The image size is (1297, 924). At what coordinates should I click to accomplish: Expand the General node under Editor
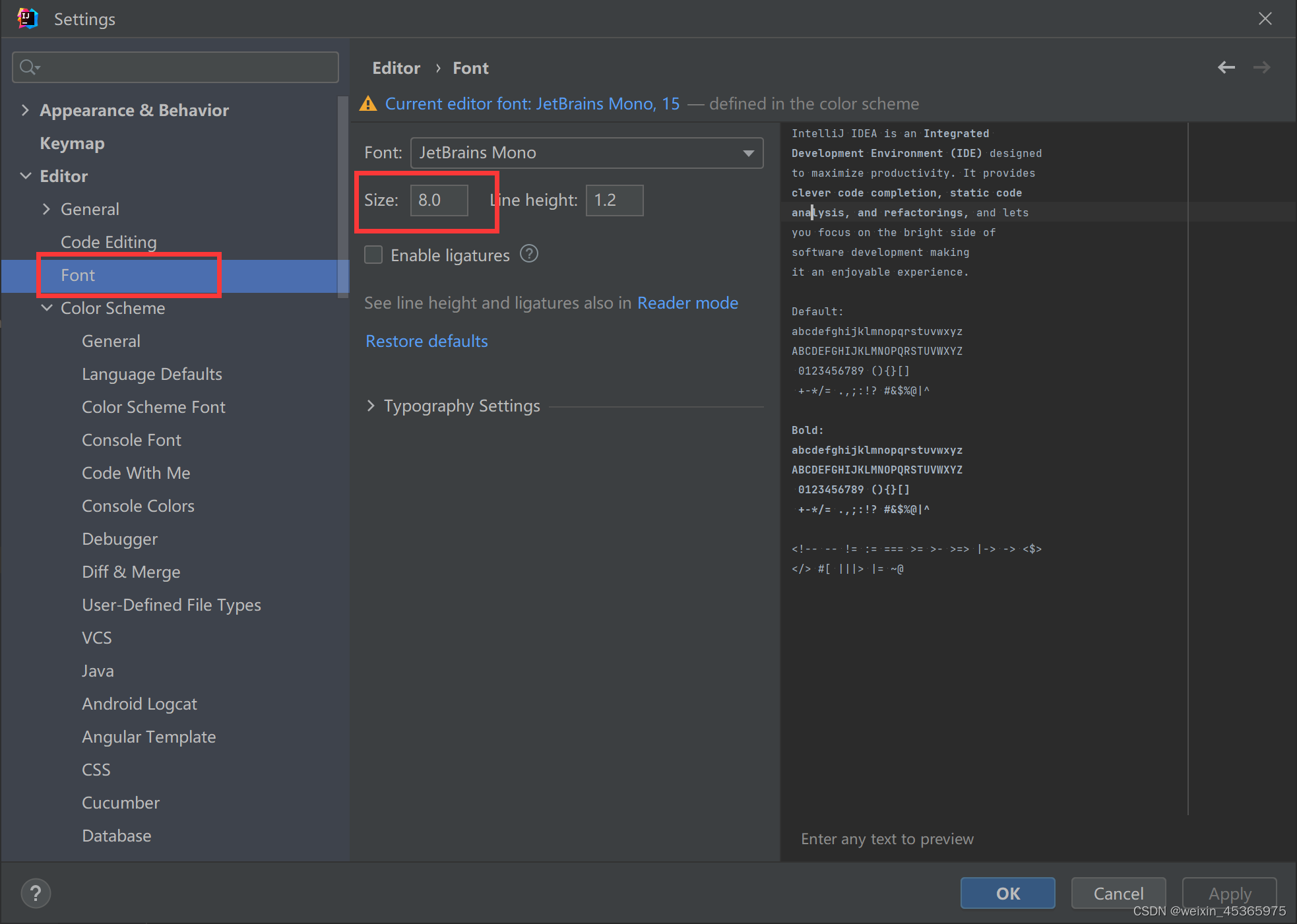click(46, 209)
